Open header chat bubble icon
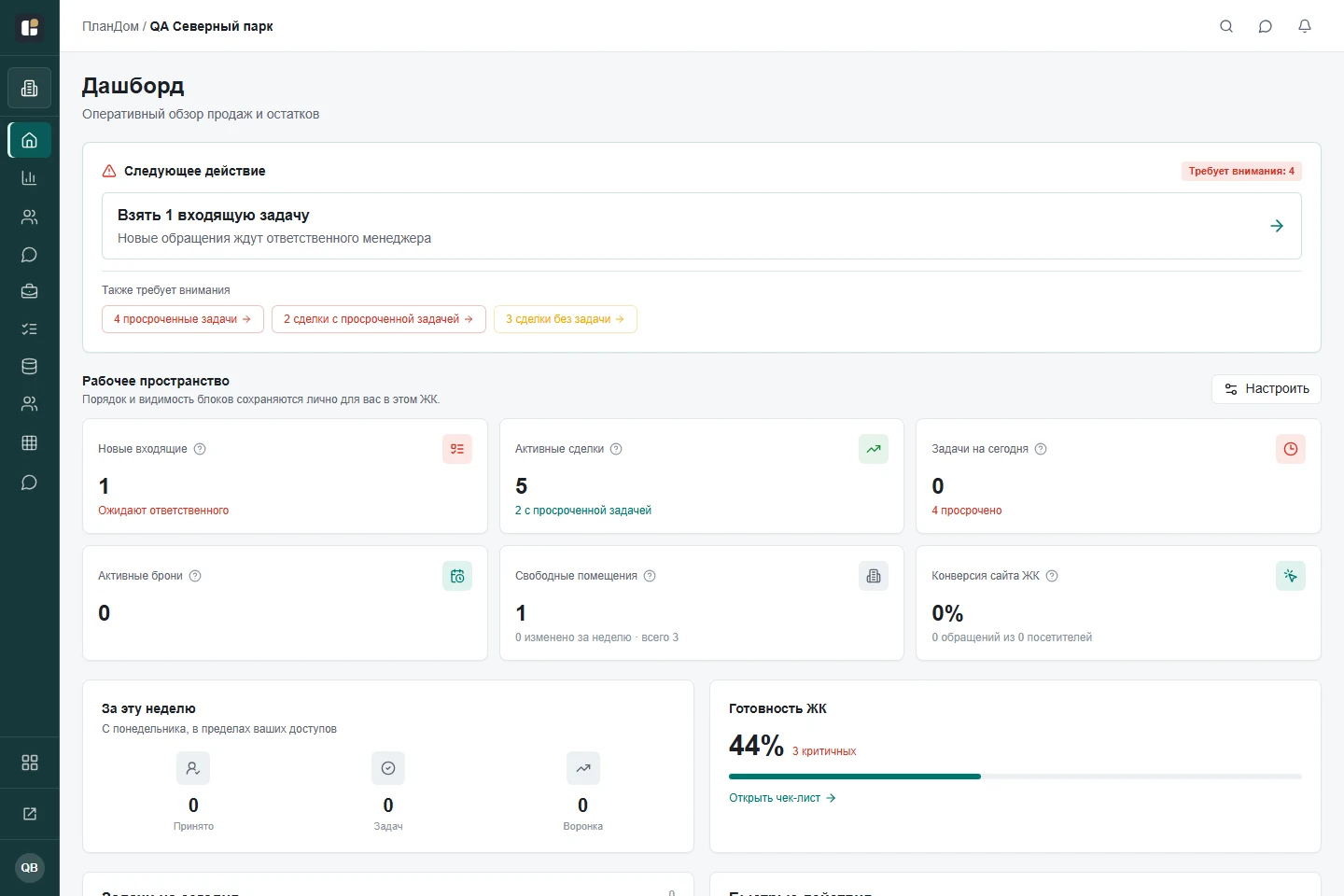1344x896 pixels. tap(1266, 26)
